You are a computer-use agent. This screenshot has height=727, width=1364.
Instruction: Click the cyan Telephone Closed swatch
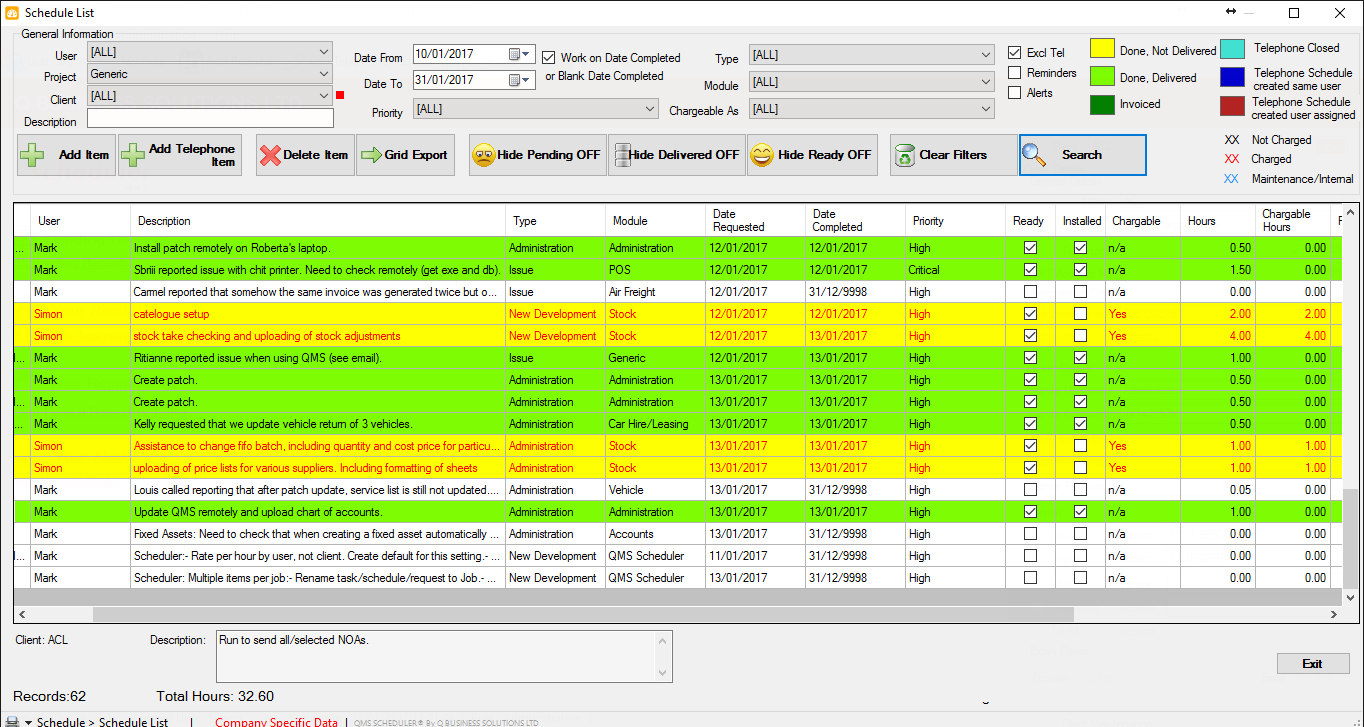pos(1233,48)
